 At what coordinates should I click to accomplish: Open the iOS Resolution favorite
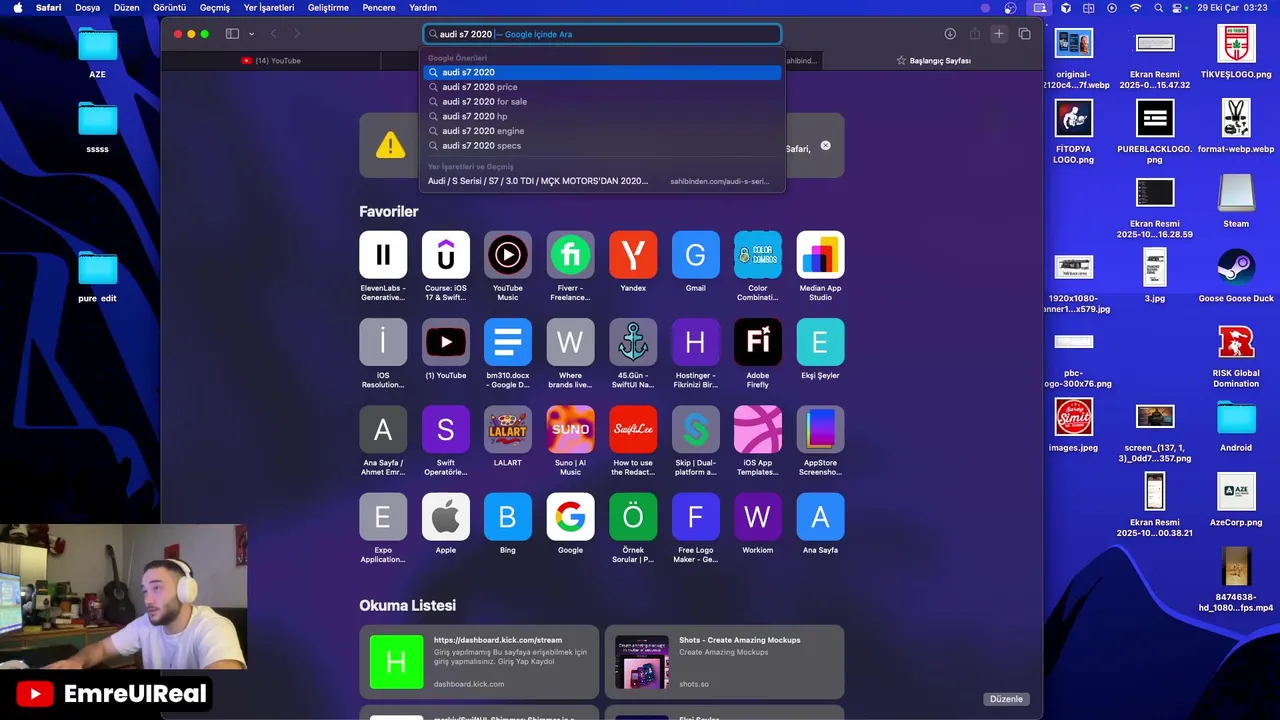(383, 342)
